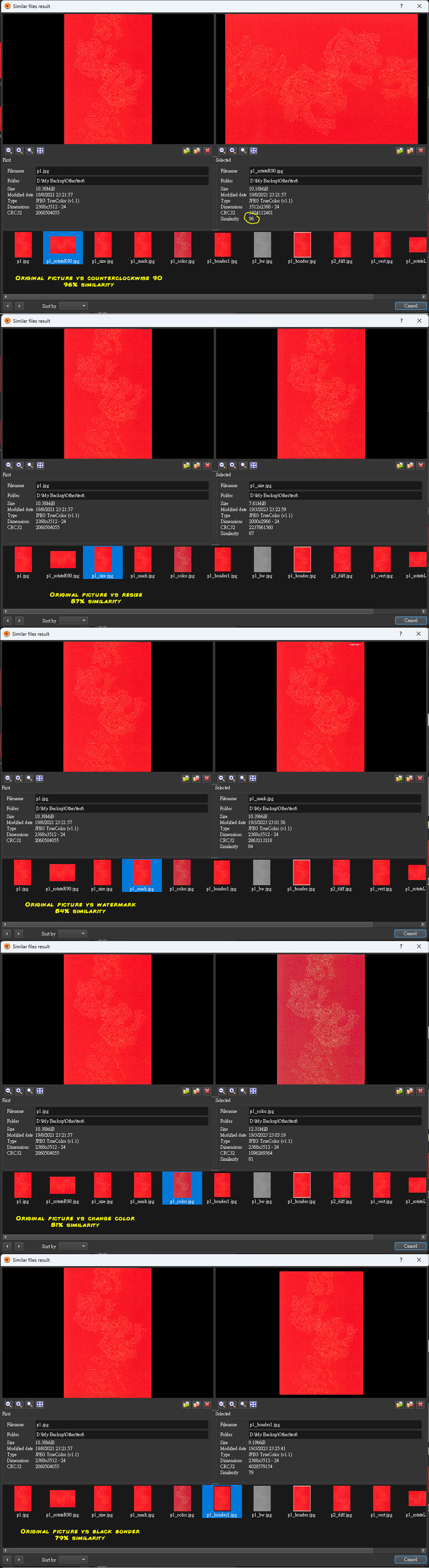Viewport: 429px width, 1568px height.
Task: Actual-size magnifier, Selected pane, p1_bonder1 window
Action: click(243, 1404)
